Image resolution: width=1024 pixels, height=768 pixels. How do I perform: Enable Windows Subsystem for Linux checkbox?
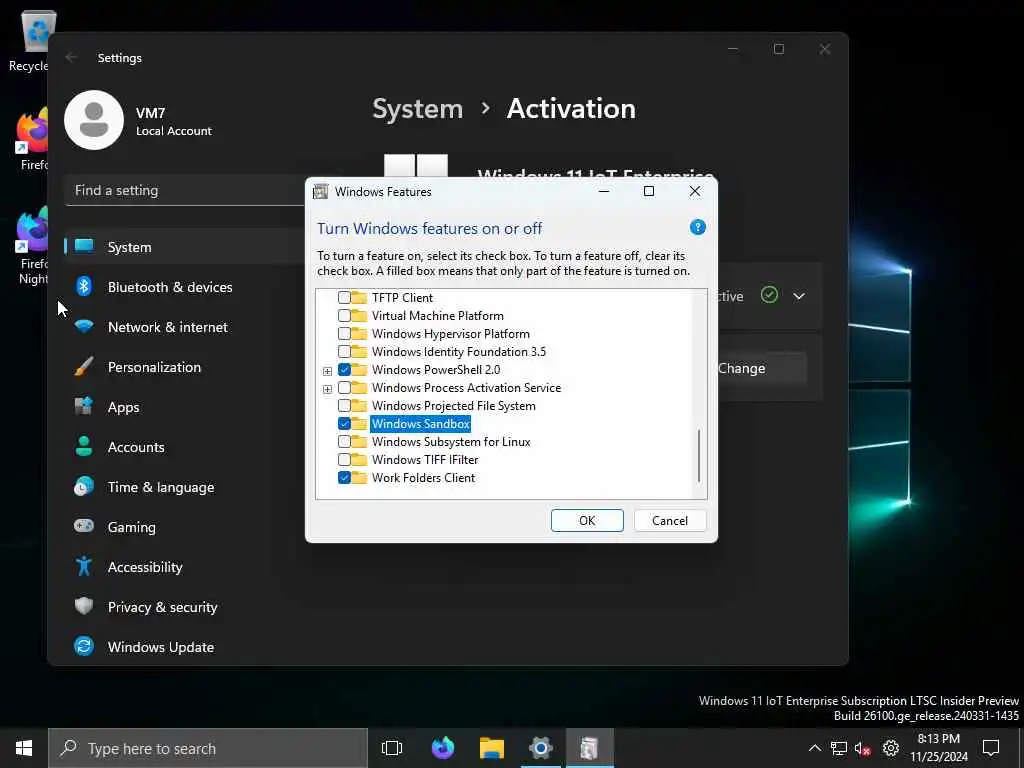point(344,441)
